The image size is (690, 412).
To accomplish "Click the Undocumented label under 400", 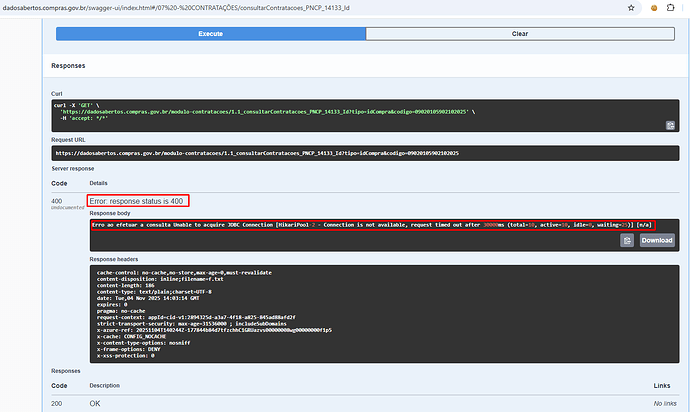I will [x=67, y=208].
